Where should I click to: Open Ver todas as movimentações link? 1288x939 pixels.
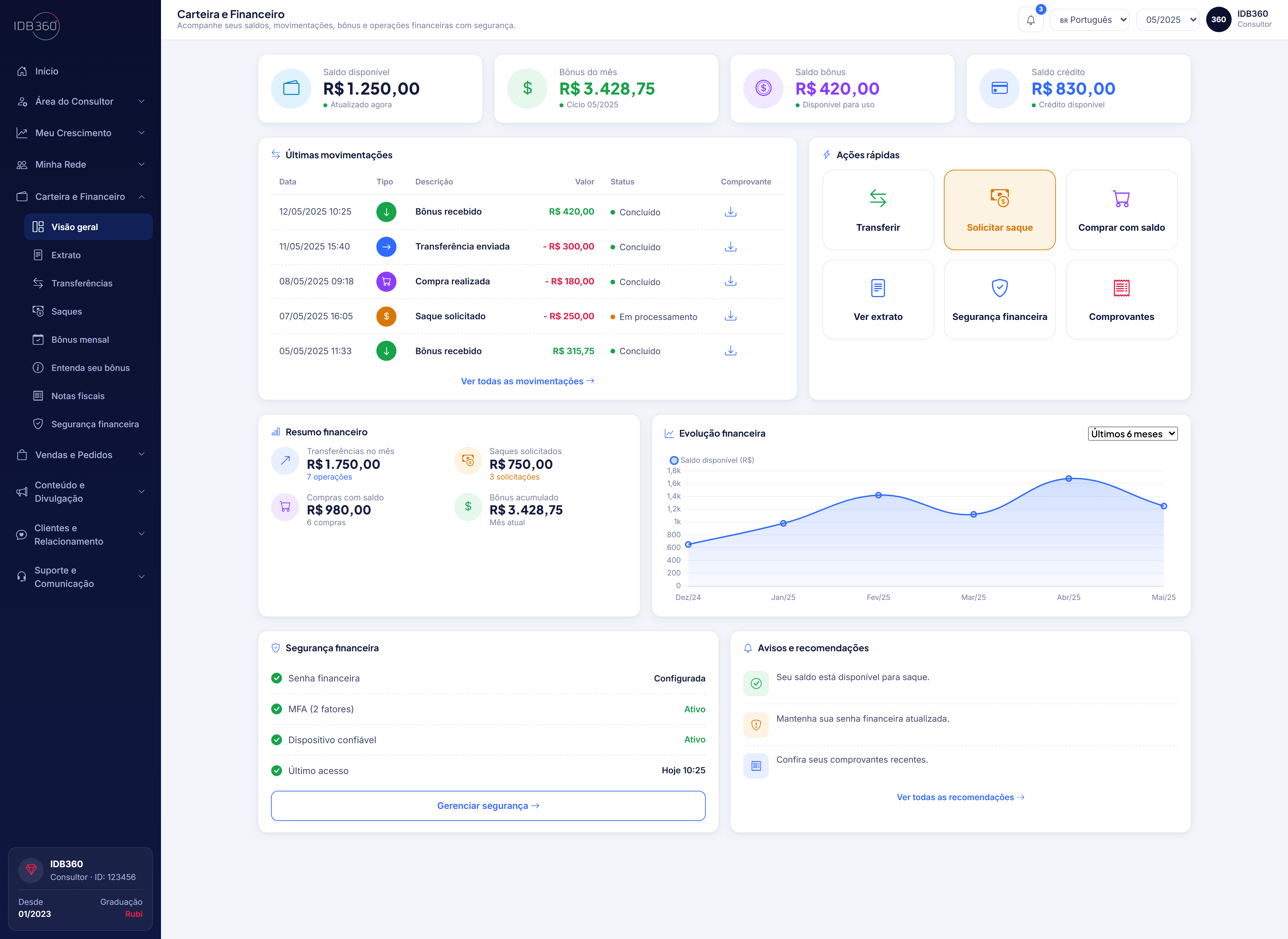pyautogui.click(x=528, y=381)
